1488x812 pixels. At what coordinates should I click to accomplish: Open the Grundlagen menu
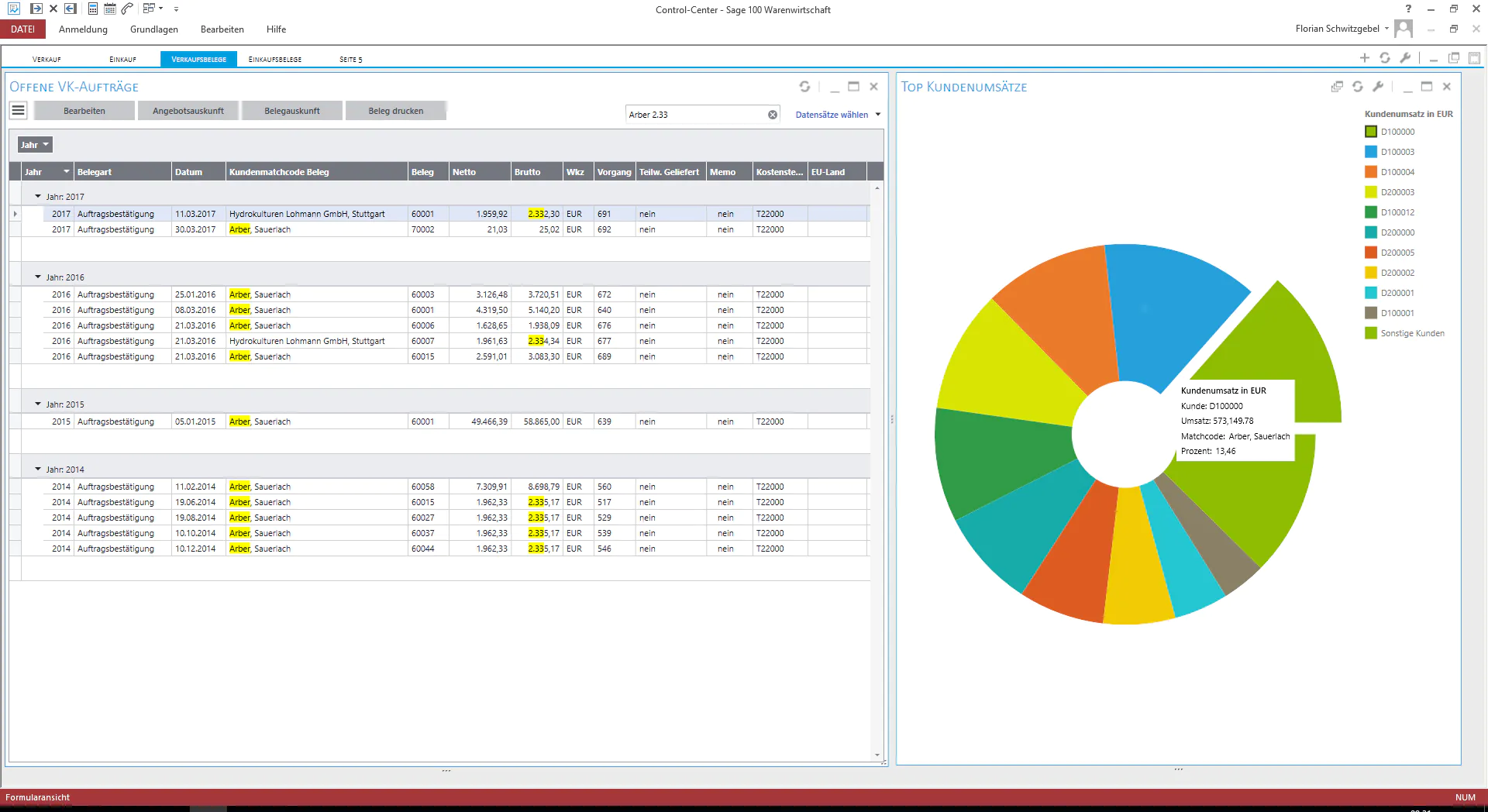pyautogui.click(x=153, y=29)
